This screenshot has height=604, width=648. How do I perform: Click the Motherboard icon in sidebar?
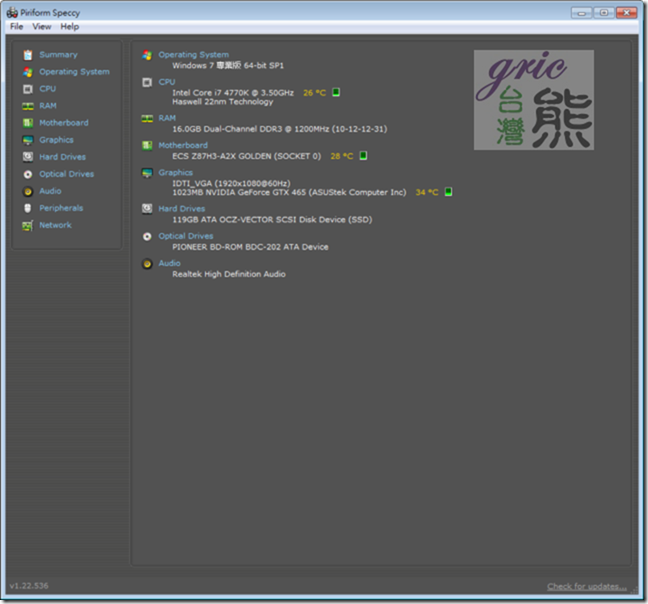click(x=28, y=123)
